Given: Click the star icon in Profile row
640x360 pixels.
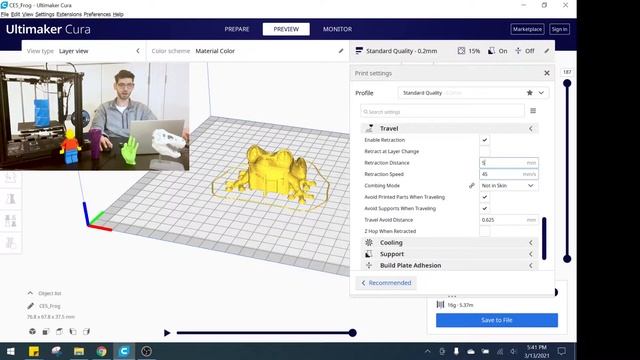Looking at the screenshot, I should tap(529, 93).
